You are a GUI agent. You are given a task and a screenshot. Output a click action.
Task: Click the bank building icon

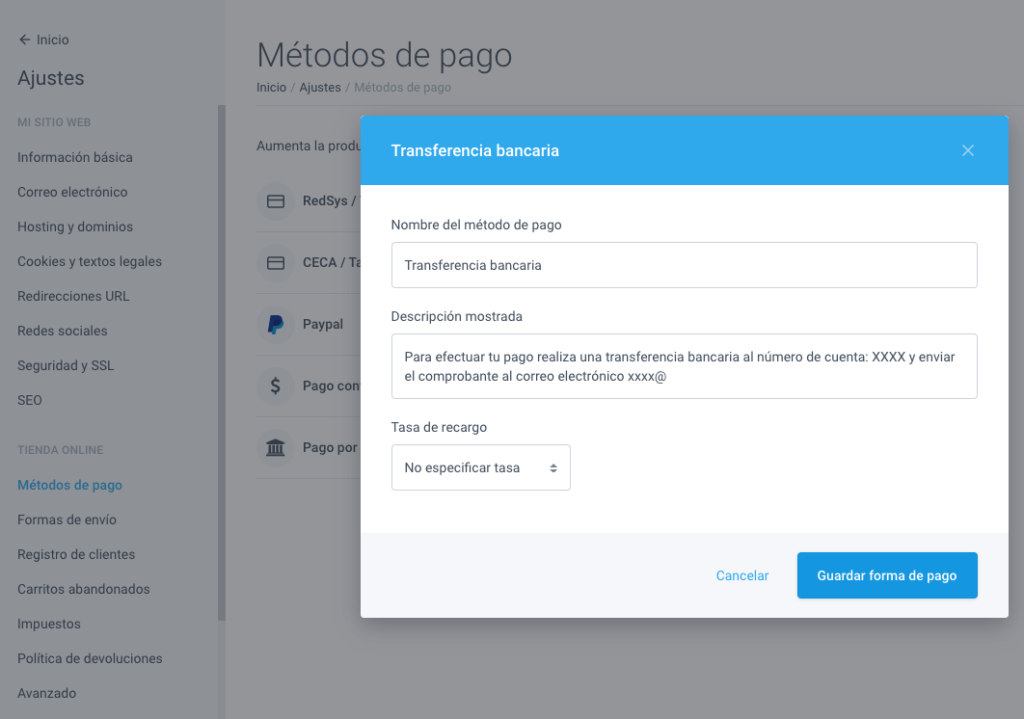[x=276, y=448]
